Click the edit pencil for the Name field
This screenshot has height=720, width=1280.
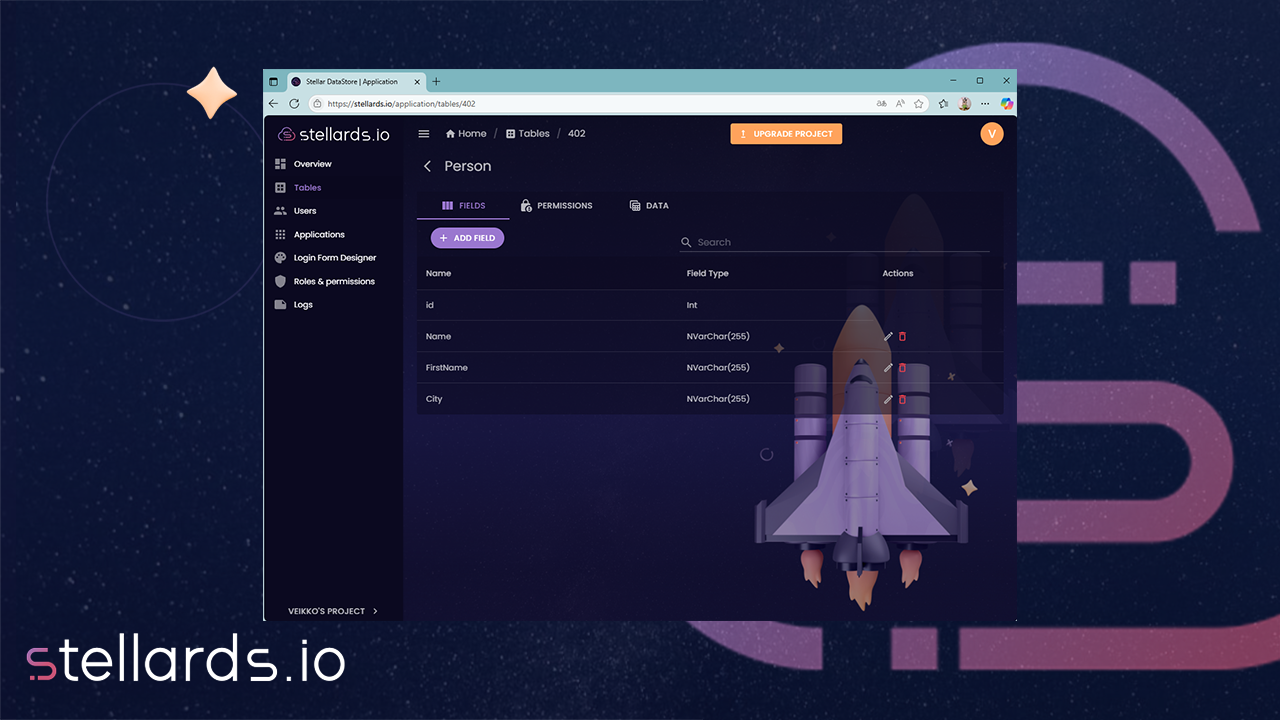coord(888,337)
